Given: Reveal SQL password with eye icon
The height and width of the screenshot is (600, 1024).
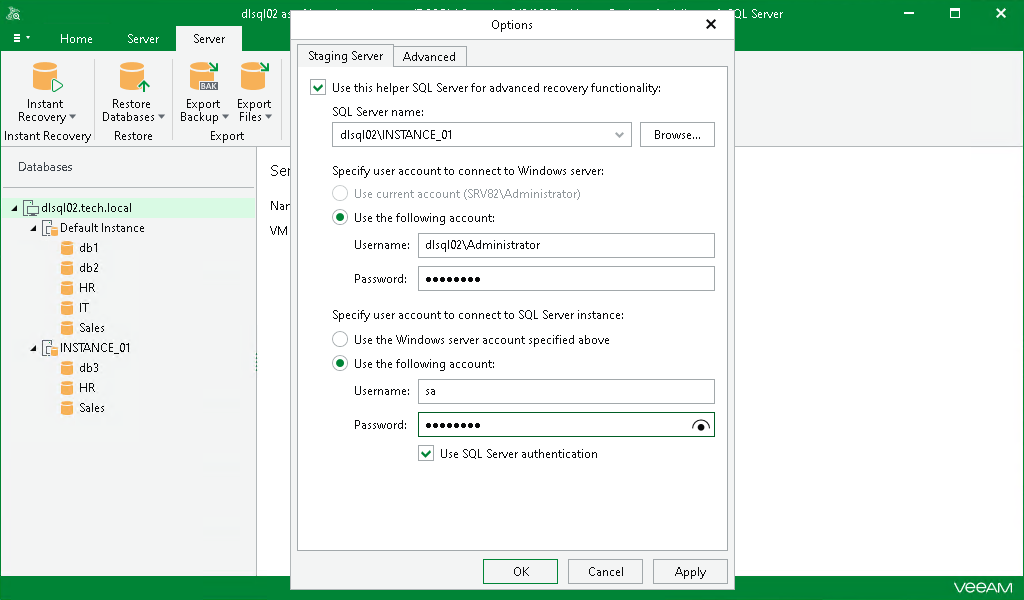Looking at the screenshot, I should coord(701,426).
